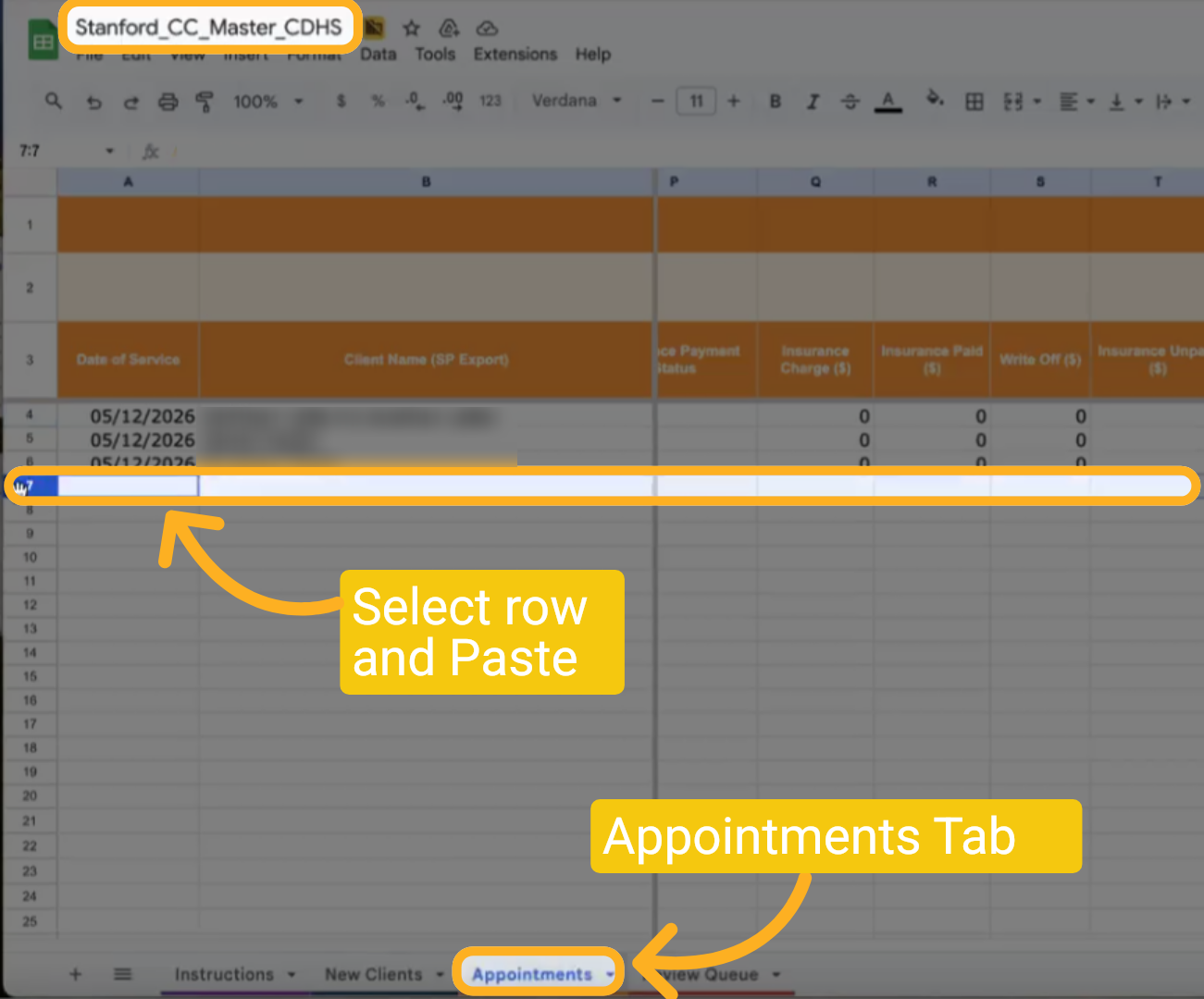Open the zoom 100% dropdown
The image size is (1204, 999).
[x=268, y=101]
